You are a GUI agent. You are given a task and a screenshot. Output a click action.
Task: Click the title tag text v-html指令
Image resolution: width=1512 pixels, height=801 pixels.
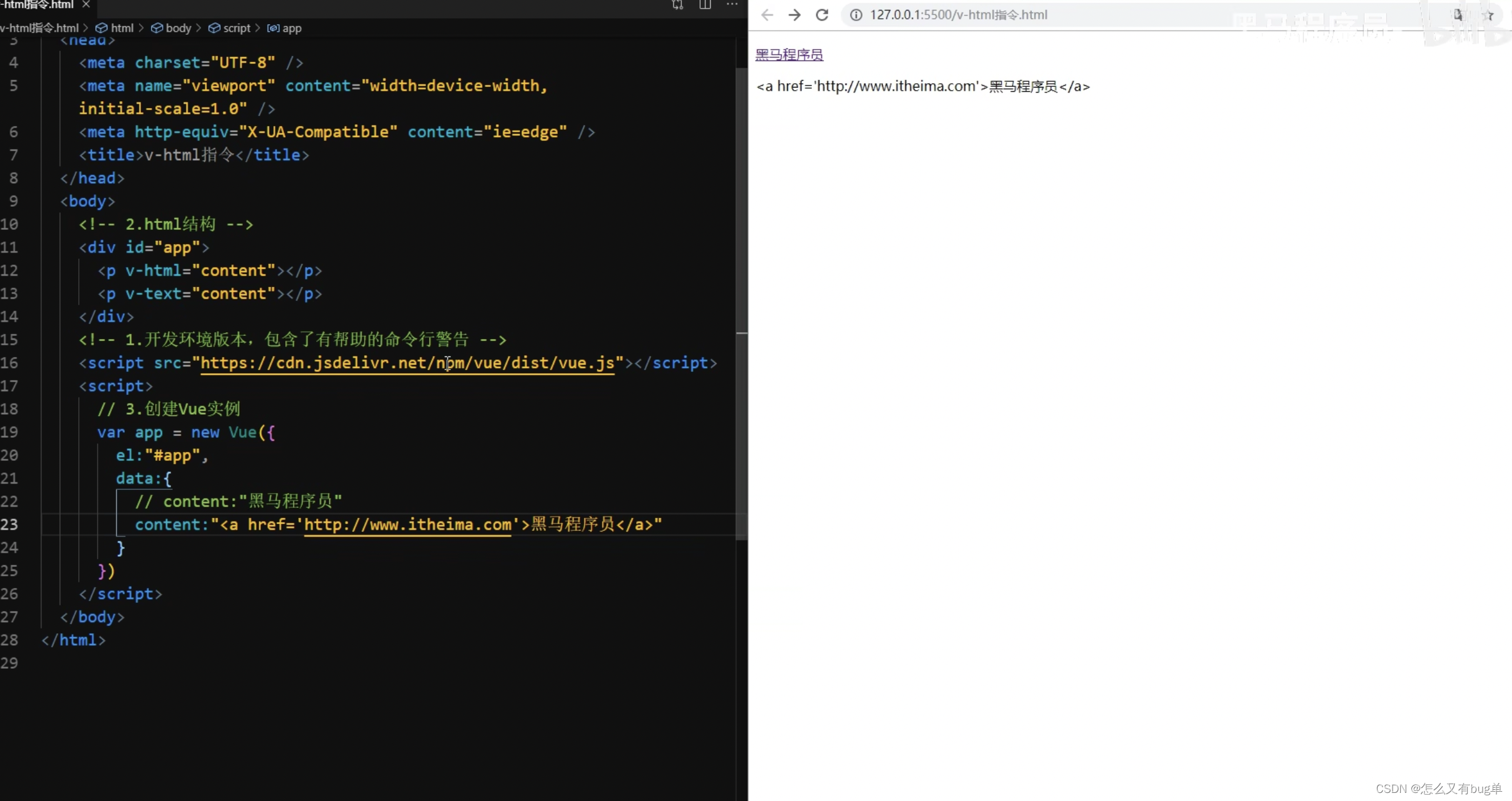pos(189,155)
